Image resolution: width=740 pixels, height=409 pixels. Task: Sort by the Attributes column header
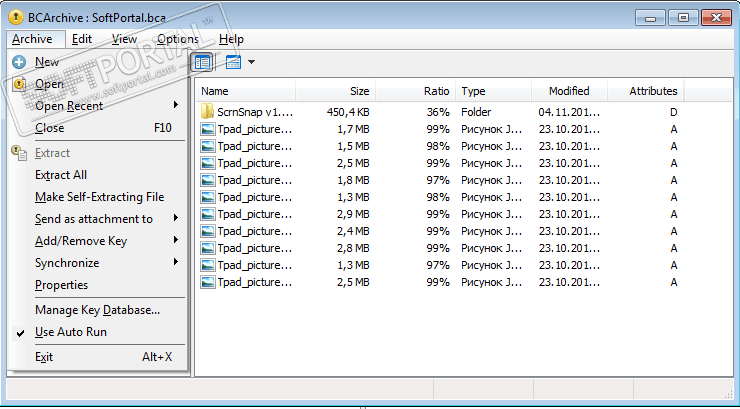coord(646,91)
